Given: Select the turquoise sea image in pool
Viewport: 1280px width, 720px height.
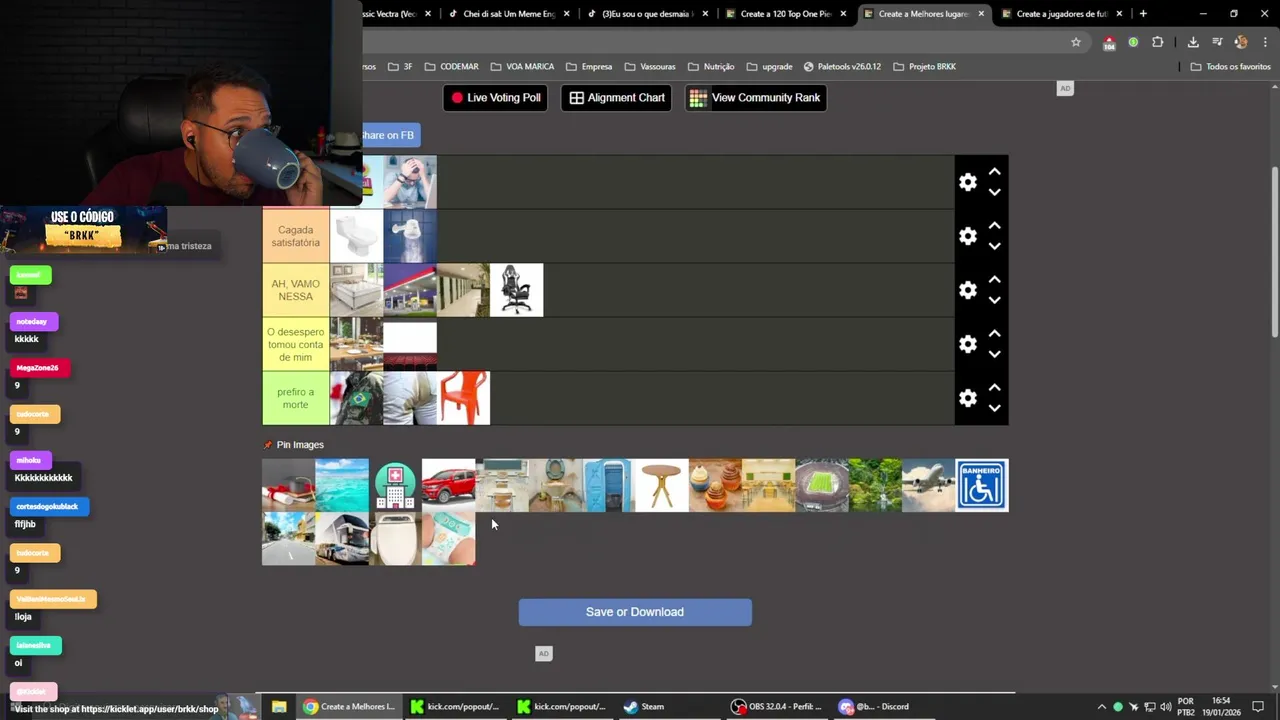Looking at the screenshot, I should pos(342,485).
